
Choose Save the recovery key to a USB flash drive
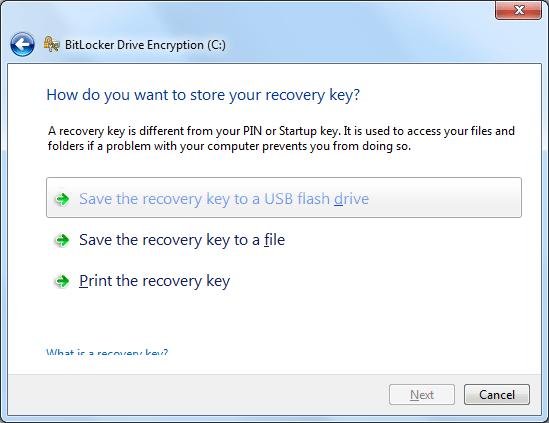point(284,197)
